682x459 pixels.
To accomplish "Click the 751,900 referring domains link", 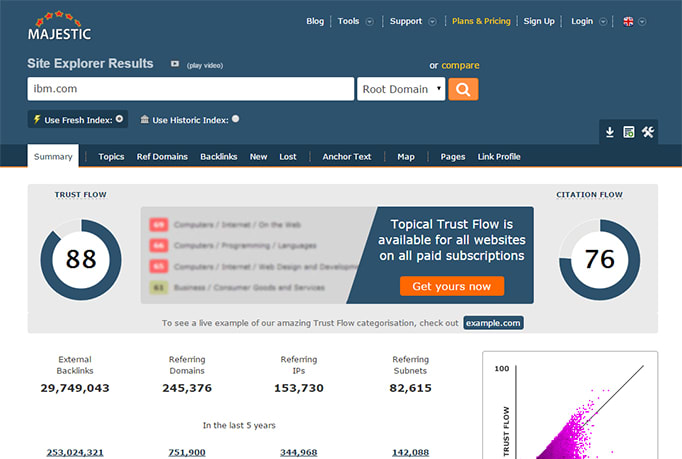I will [x=187, y=452].
